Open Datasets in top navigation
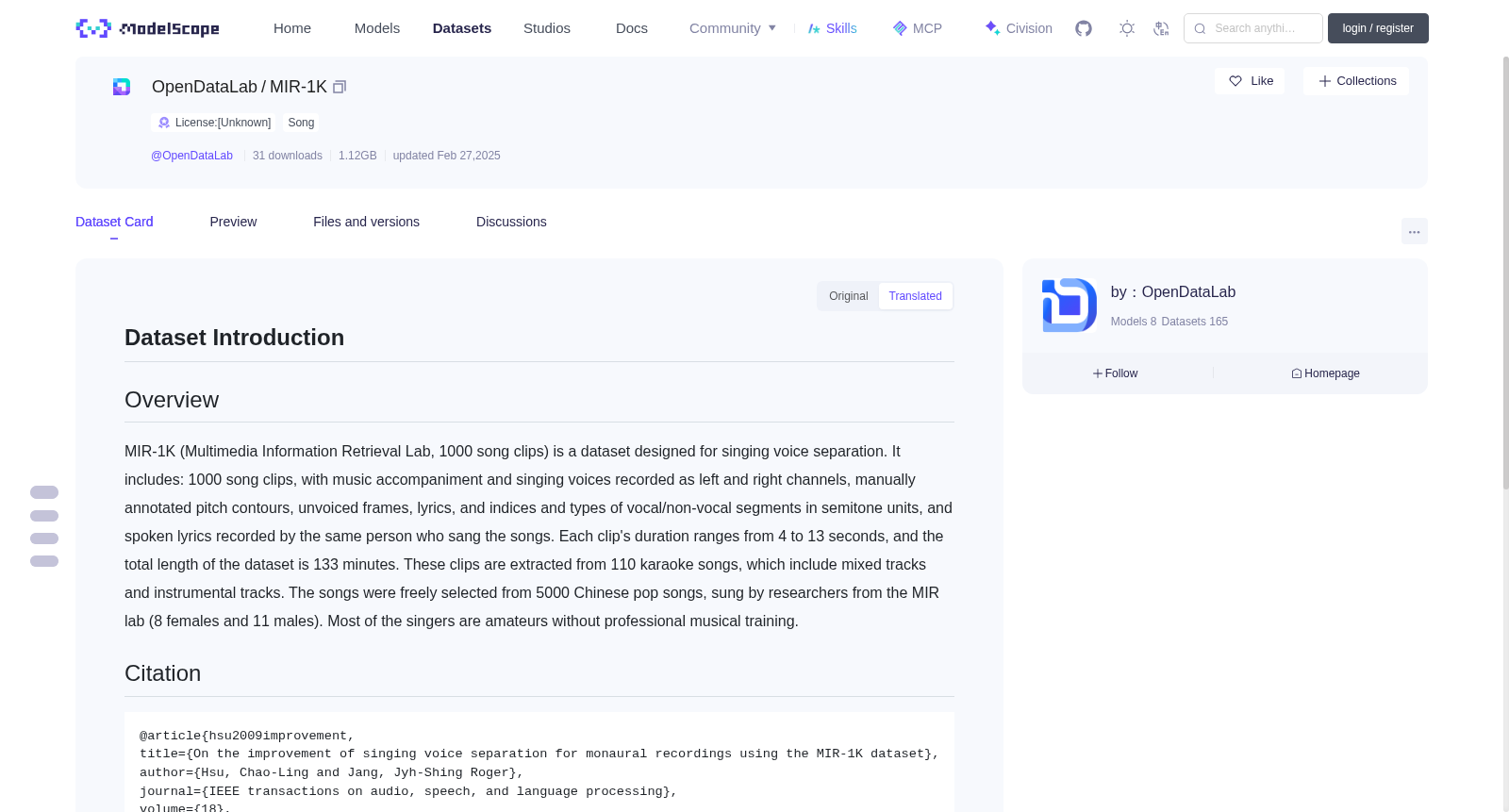This screenshot has width=1509, height=812. [x=462, y=28]
